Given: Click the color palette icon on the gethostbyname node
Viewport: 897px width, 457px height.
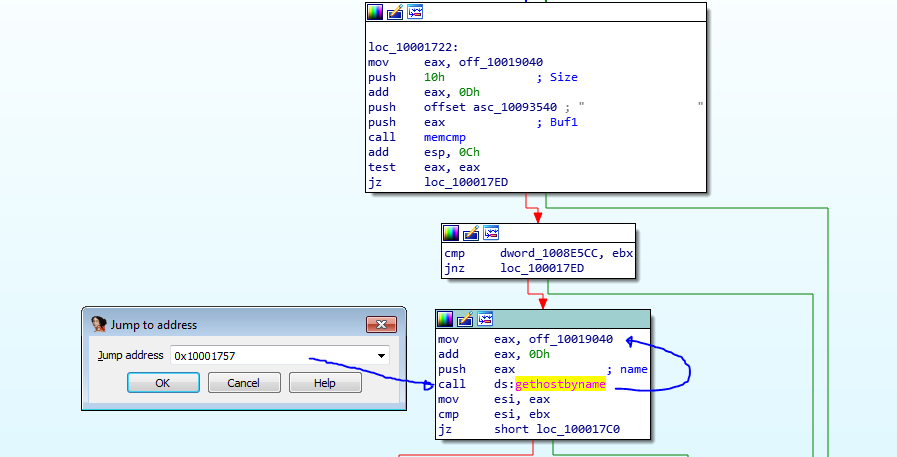Looking at the screenshot, I should [x=445, y=319].
